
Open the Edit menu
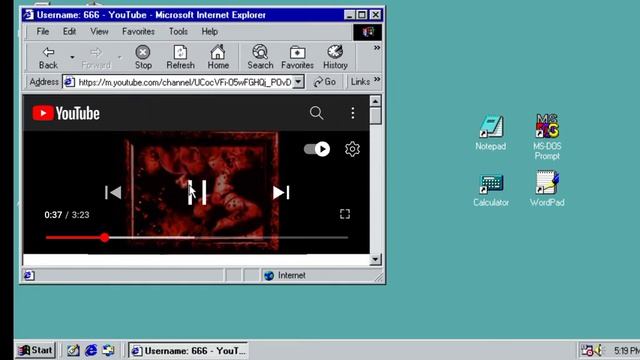click(69, 31)
